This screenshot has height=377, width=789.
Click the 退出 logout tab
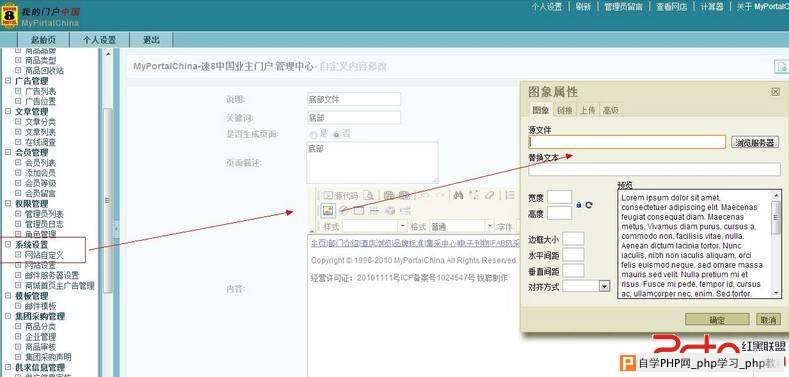point(151,40)
